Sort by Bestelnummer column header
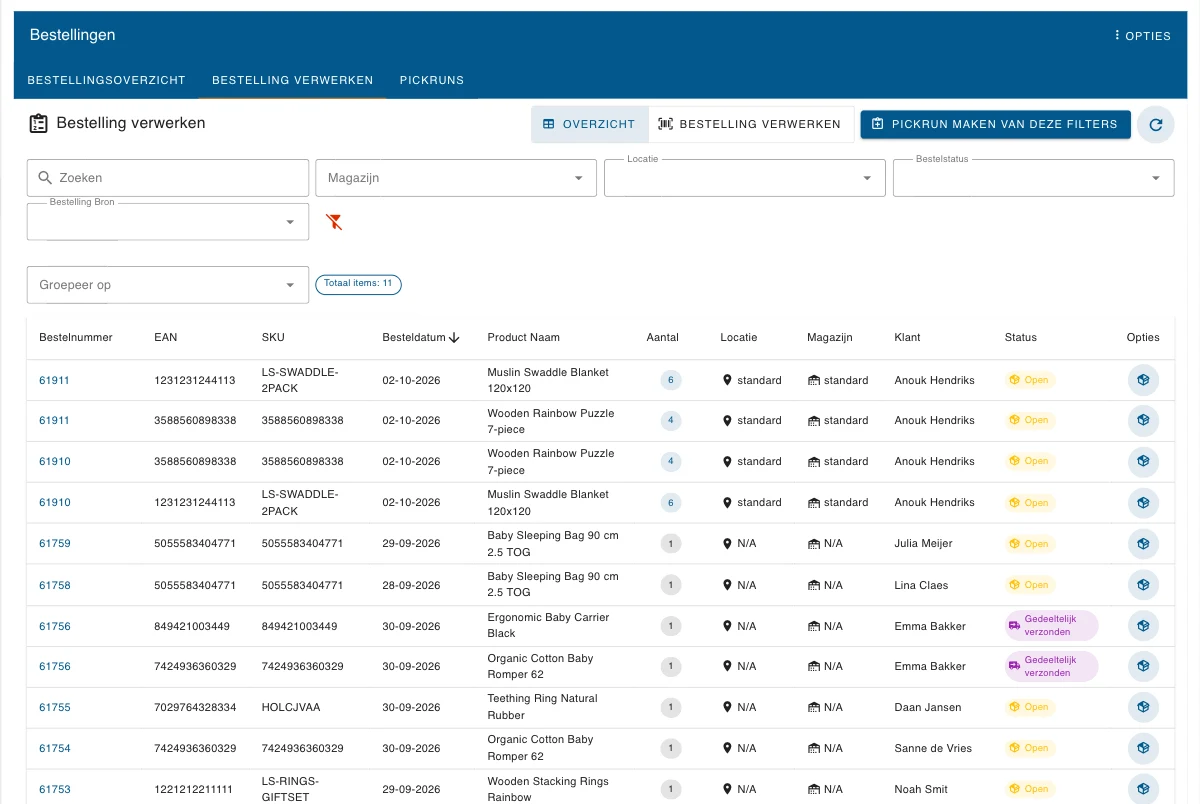This screenshot has width=1200, height=804. pos(76,338)
